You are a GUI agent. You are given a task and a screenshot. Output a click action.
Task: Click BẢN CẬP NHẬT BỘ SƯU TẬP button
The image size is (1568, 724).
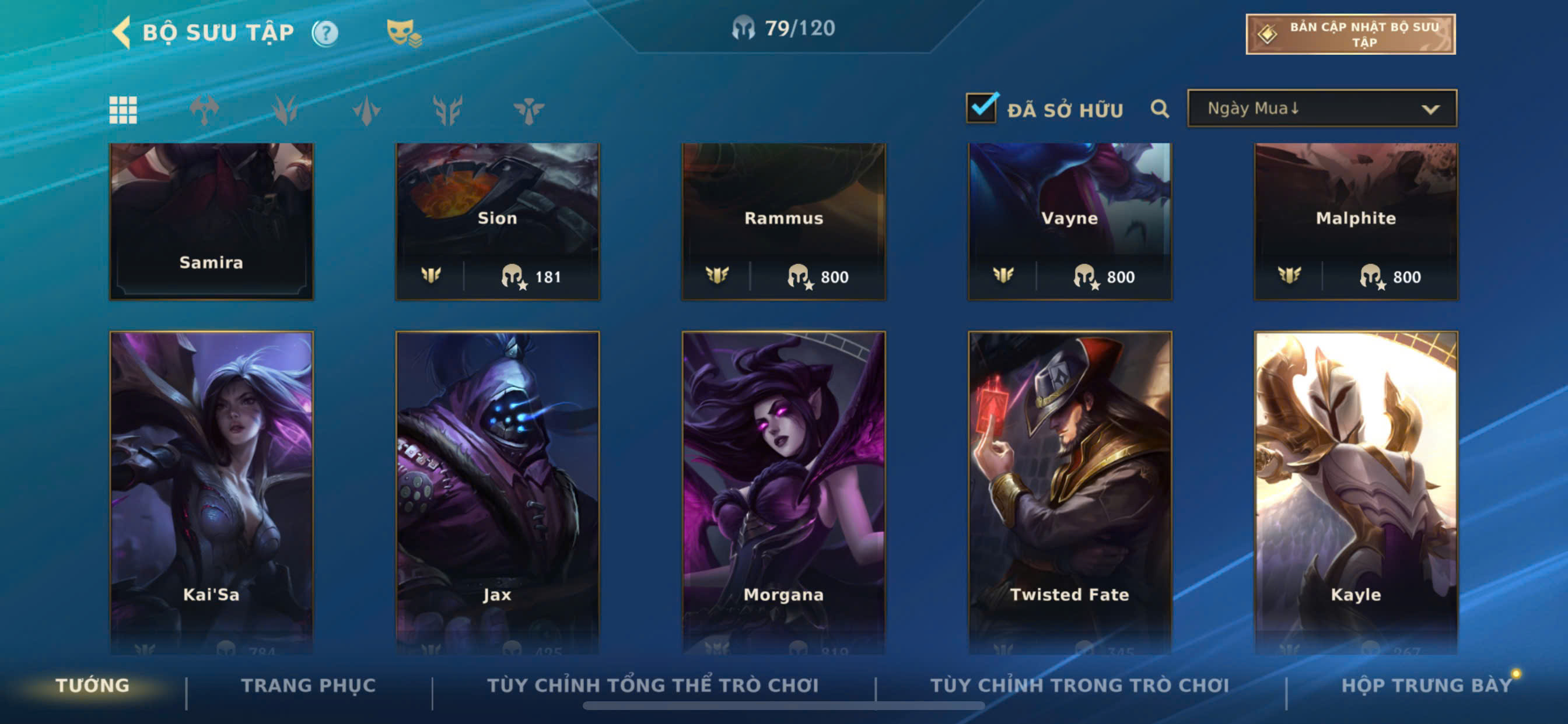(1350, 34)
